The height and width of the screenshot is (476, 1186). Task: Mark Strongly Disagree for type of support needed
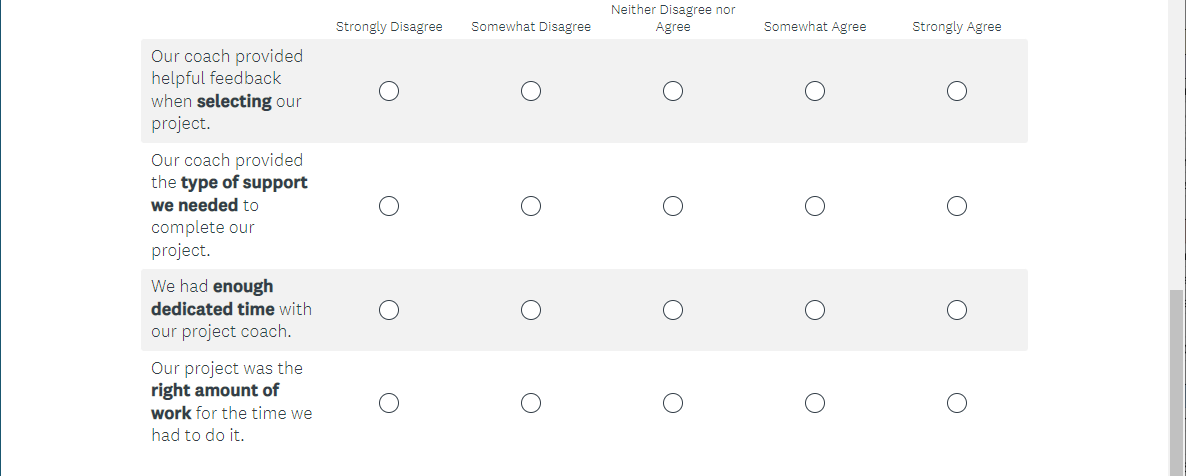[x=389, y=206]
